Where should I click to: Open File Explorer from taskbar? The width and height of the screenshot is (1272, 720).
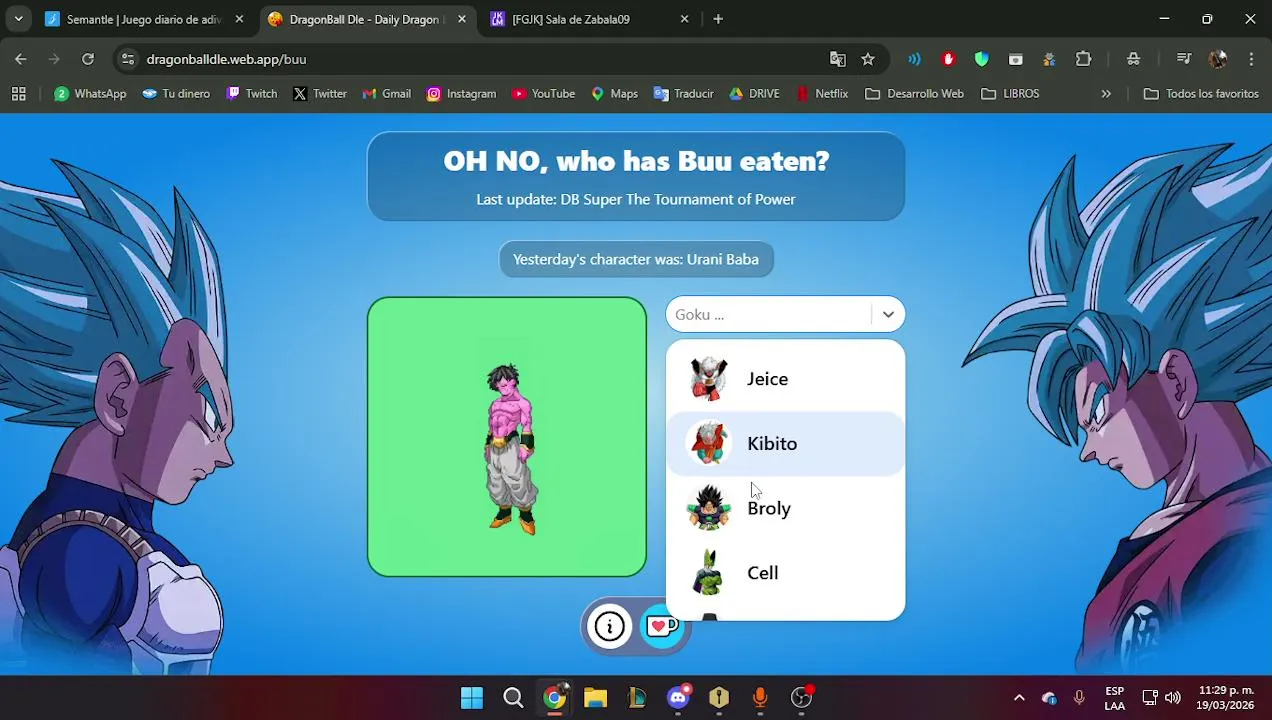point(596,697)
